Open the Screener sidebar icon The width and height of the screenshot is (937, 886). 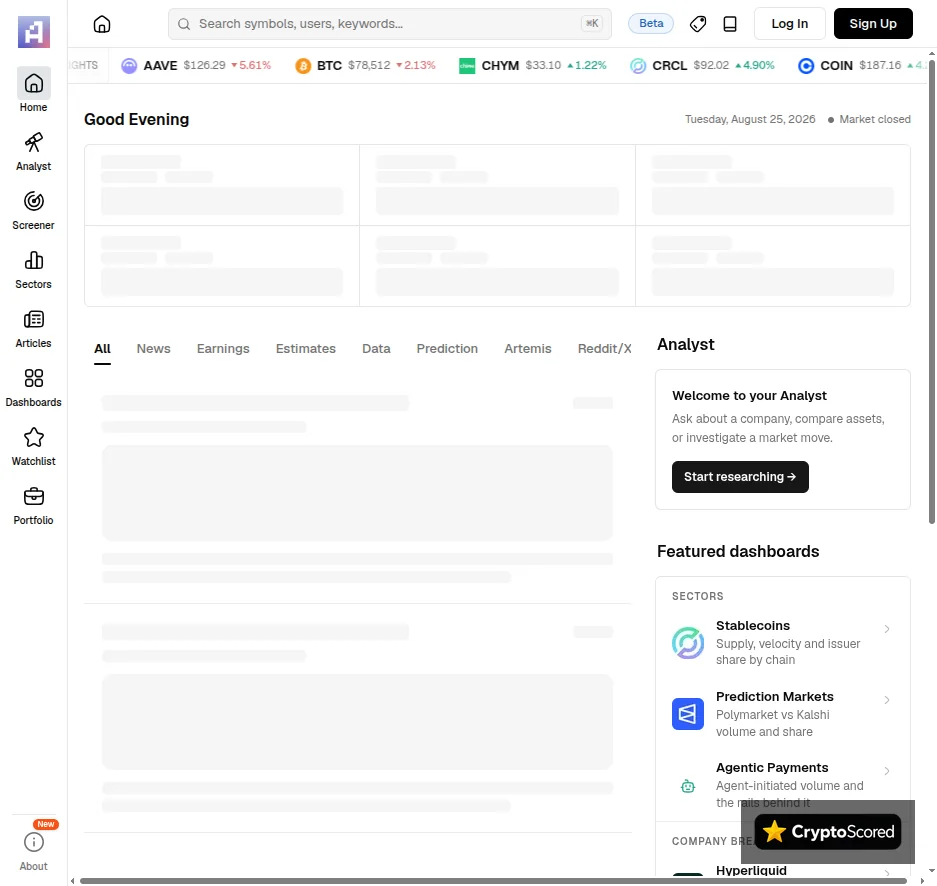pyautogui.click(x=33, y=201)
